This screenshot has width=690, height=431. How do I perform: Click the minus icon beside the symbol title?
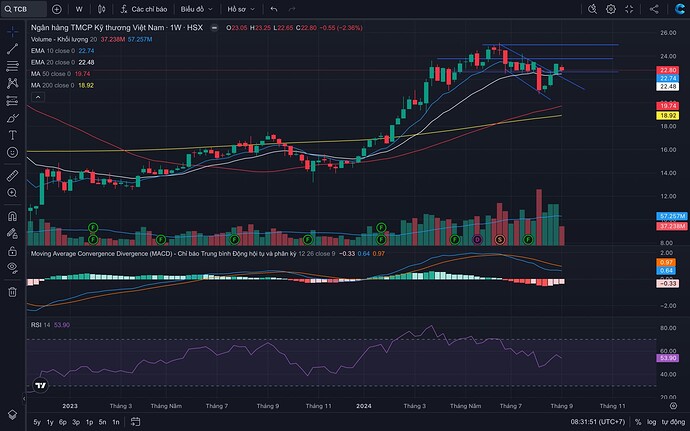click(x=214, y=28)
